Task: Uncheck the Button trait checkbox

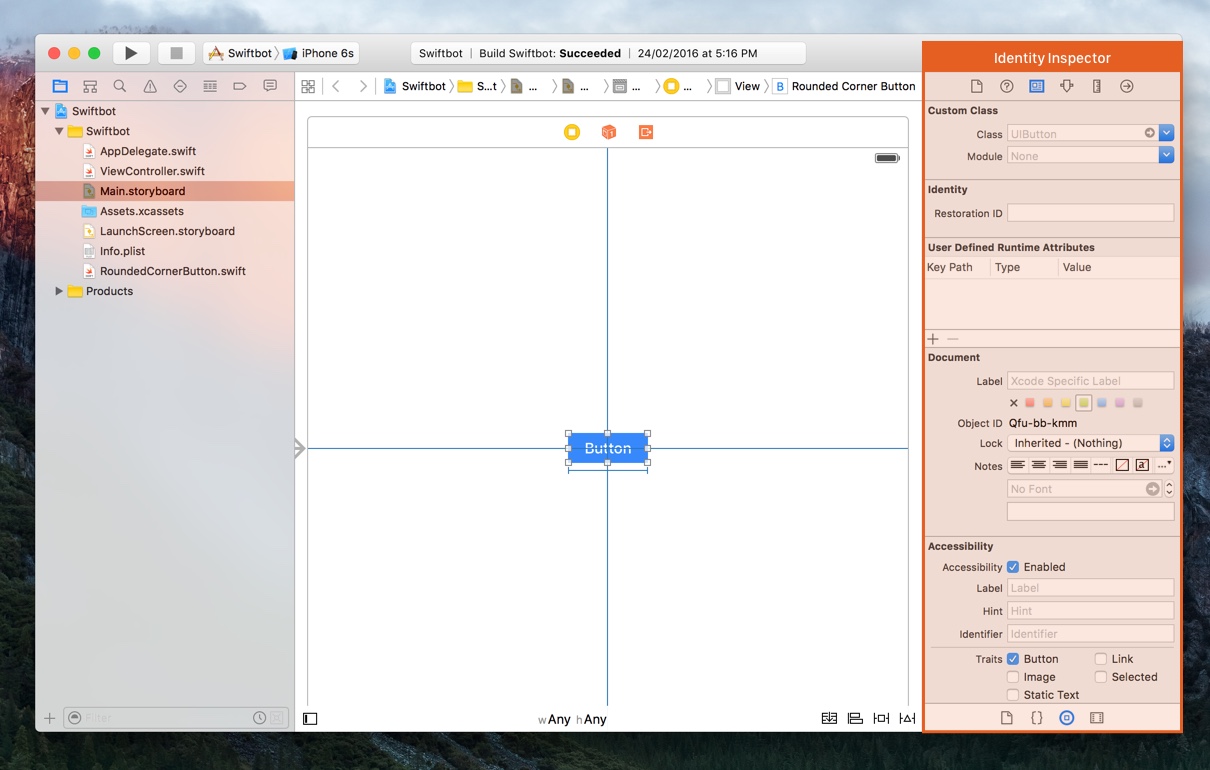Action: (x=1013, y=659)
